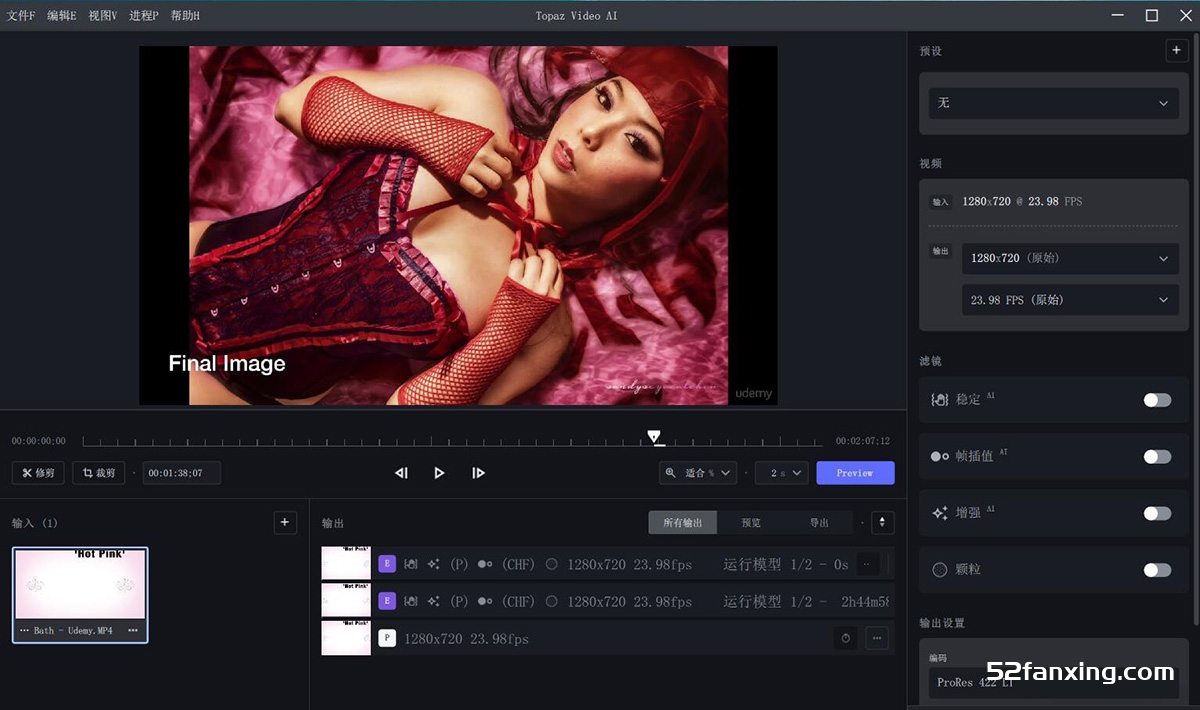Click E badge on the 0s output row
1200x710 pixels.
[387, 564]
